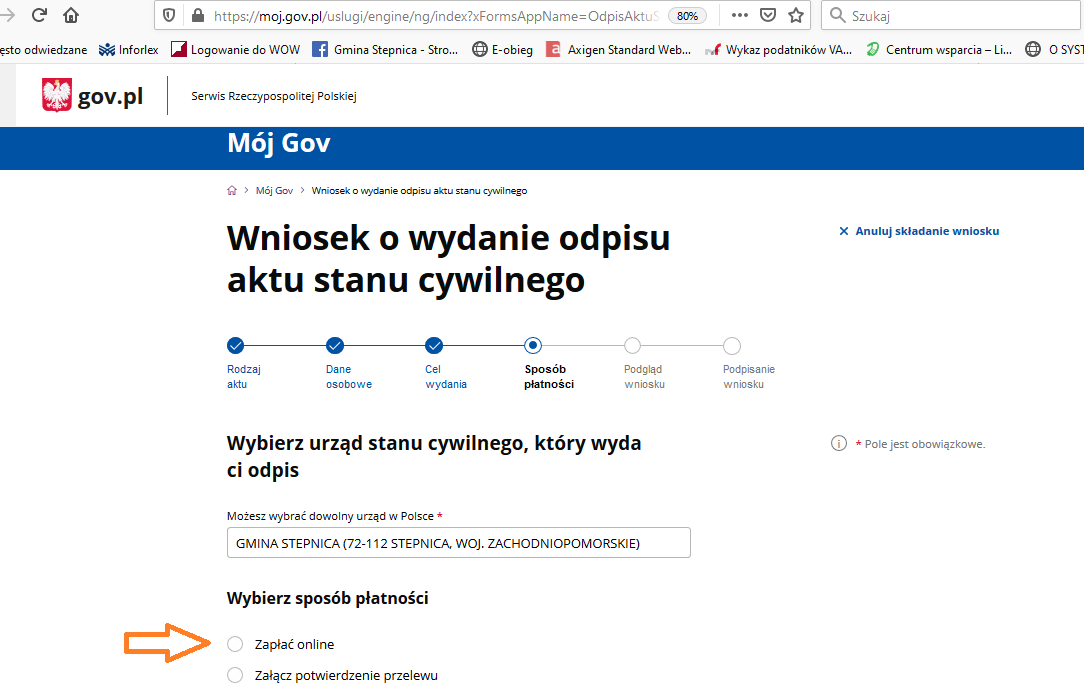Cancel with Anuluj składanie wniosku

[919, 231]
